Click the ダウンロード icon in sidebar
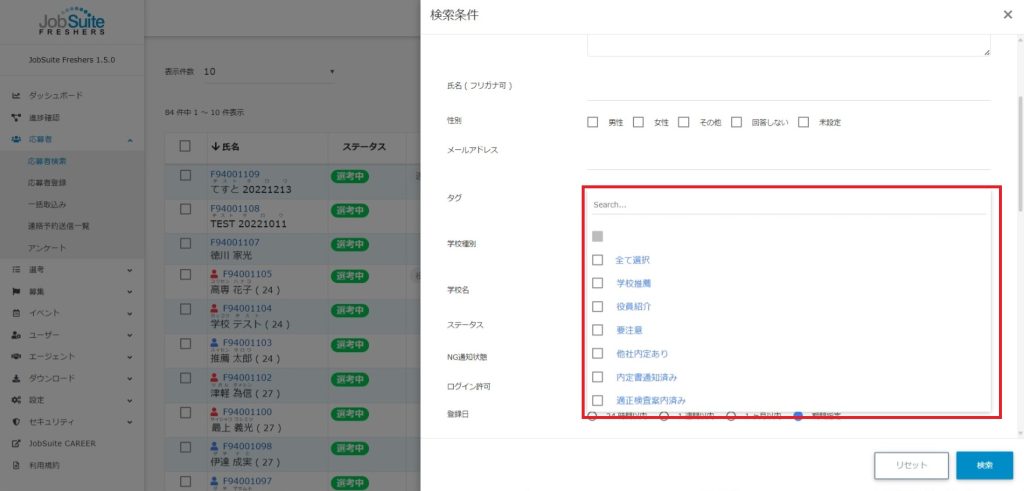 16,378
